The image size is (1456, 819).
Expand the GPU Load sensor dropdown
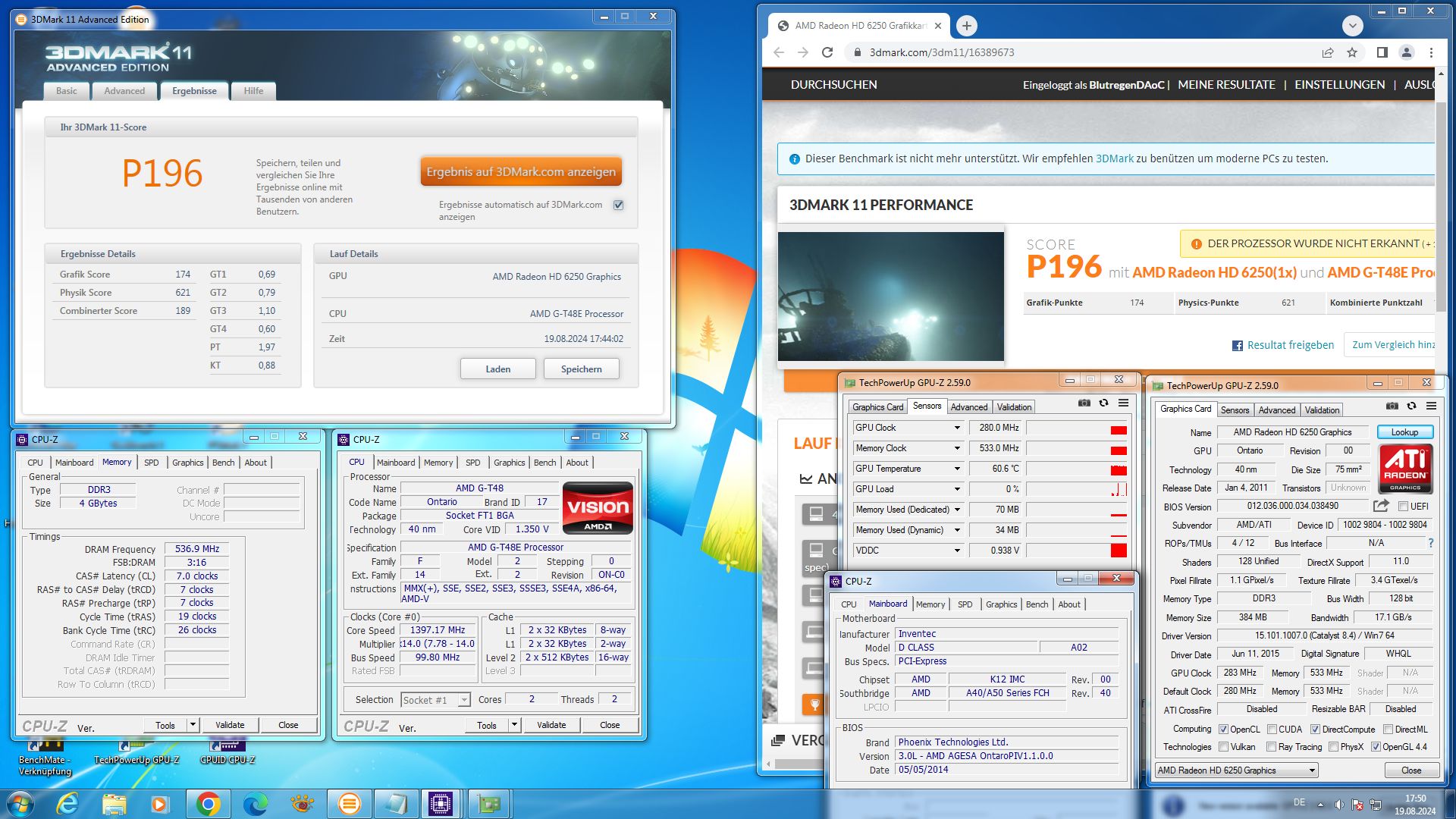tap(957, 489)
